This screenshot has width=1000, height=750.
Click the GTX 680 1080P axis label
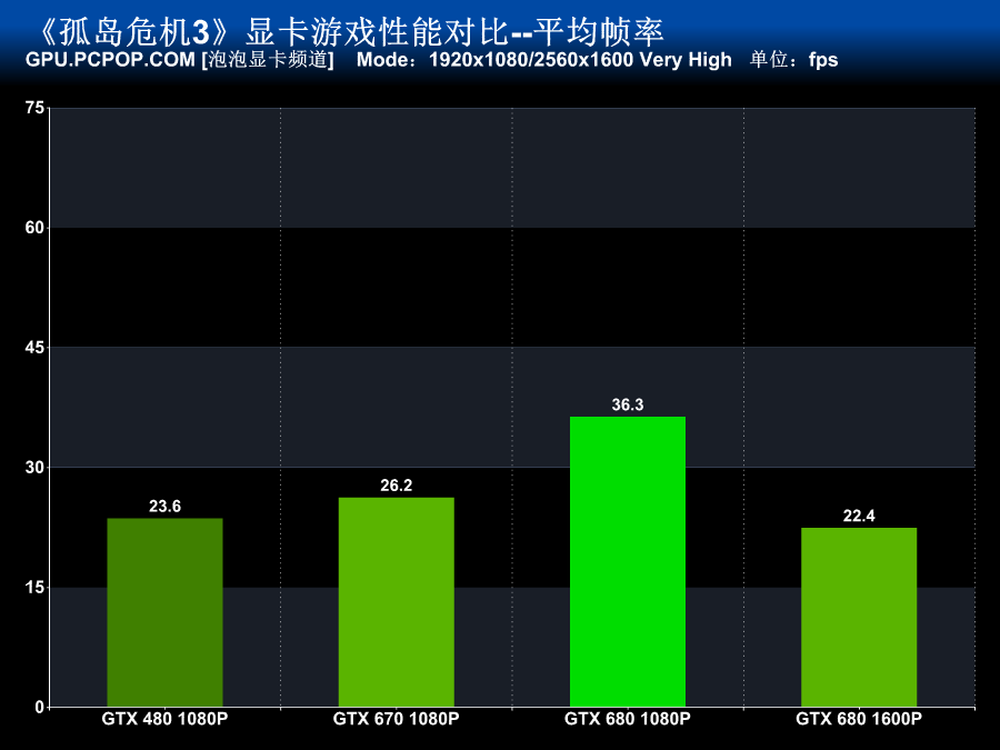pyautogui.click(x=628, y=719)
